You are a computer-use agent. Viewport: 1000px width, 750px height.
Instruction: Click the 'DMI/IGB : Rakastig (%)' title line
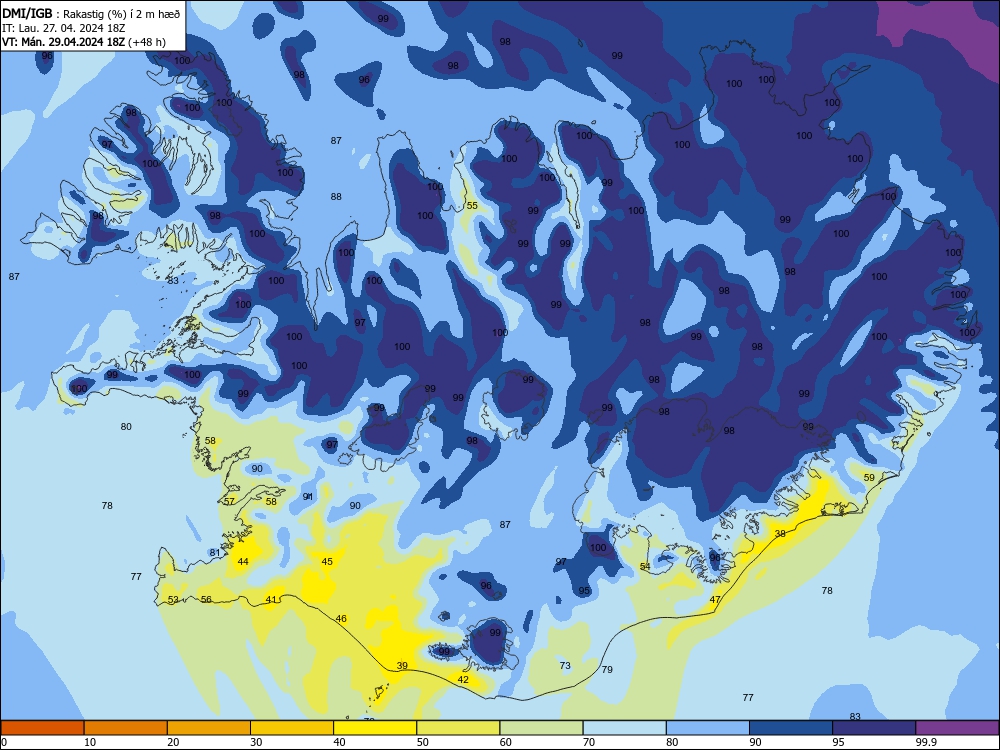pyautogui.click(x=92, y=13)
